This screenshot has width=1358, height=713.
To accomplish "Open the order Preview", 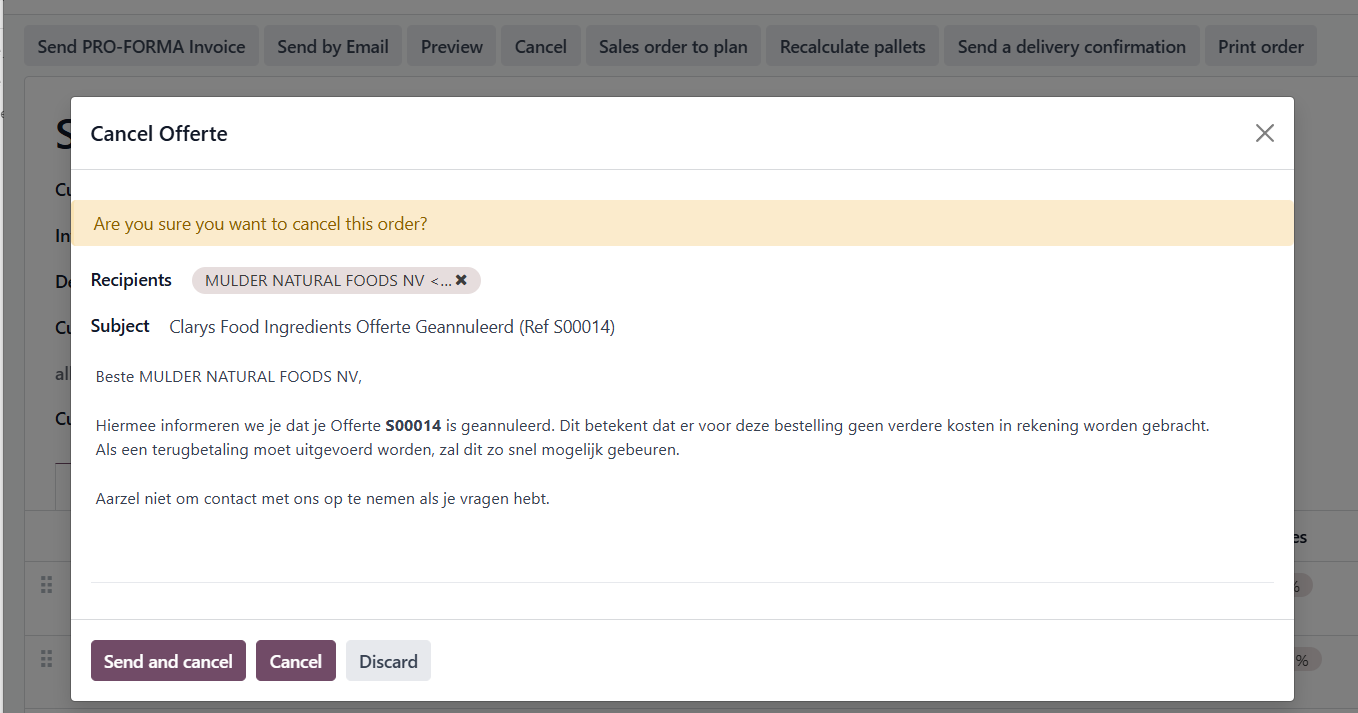I will pyautogui.click(x=451, y=47).
